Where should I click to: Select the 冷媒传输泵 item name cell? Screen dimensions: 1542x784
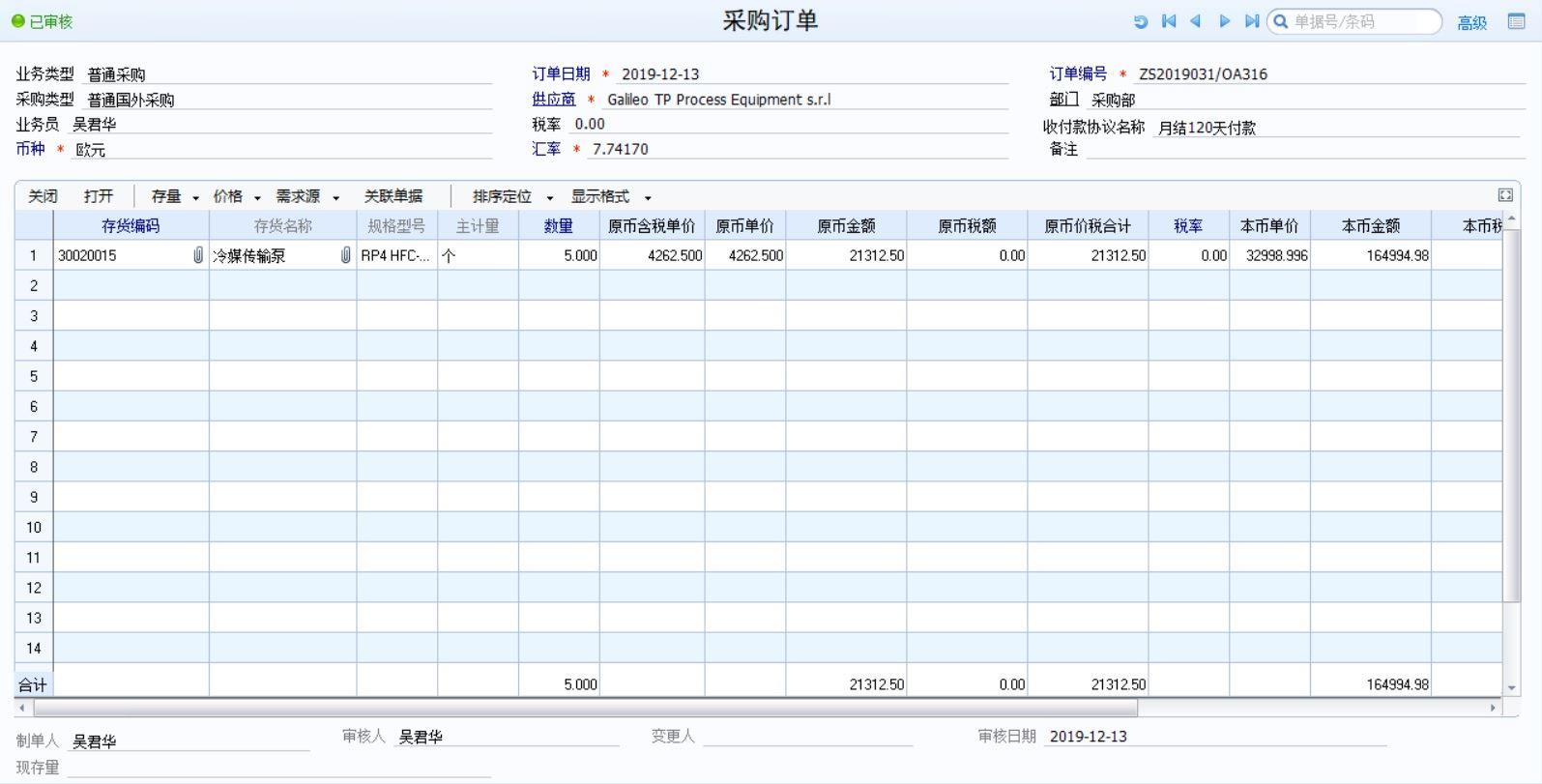pyautogui.click(x=282, y=255)
